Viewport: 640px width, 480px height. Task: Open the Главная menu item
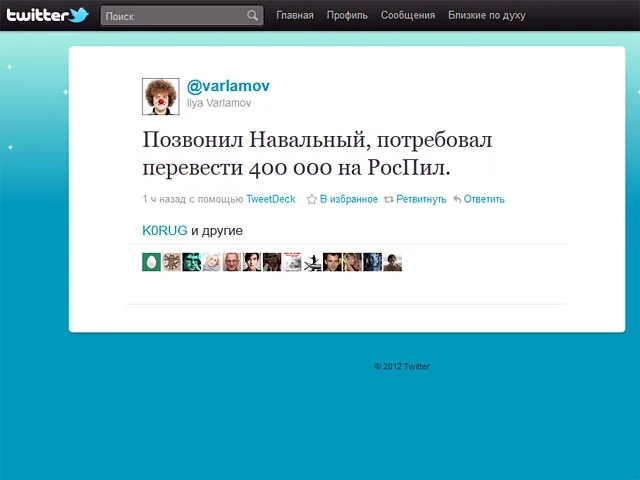point(295,15)
